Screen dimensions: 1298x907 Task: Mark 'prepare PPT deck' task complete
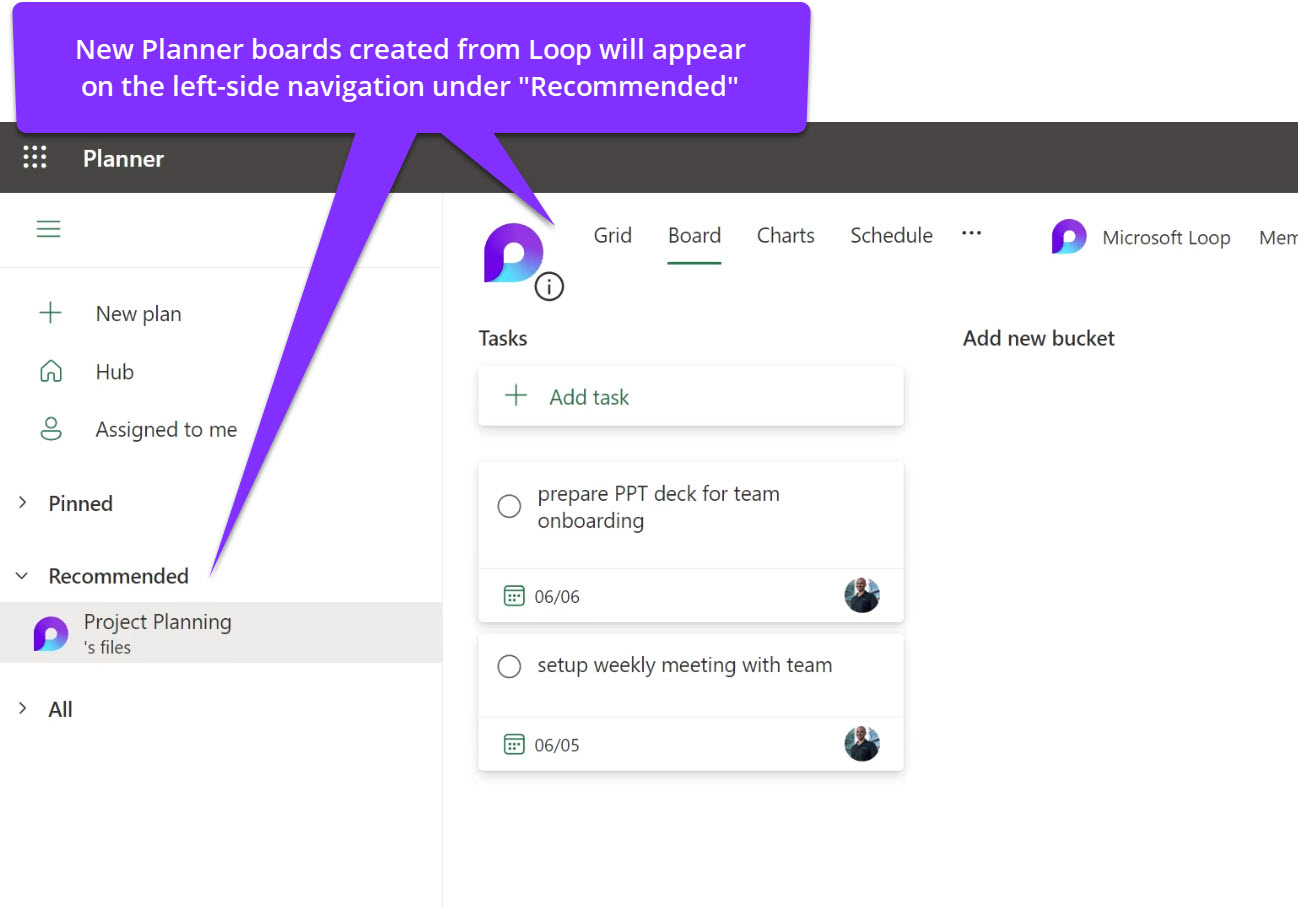(x=509, y=506)
